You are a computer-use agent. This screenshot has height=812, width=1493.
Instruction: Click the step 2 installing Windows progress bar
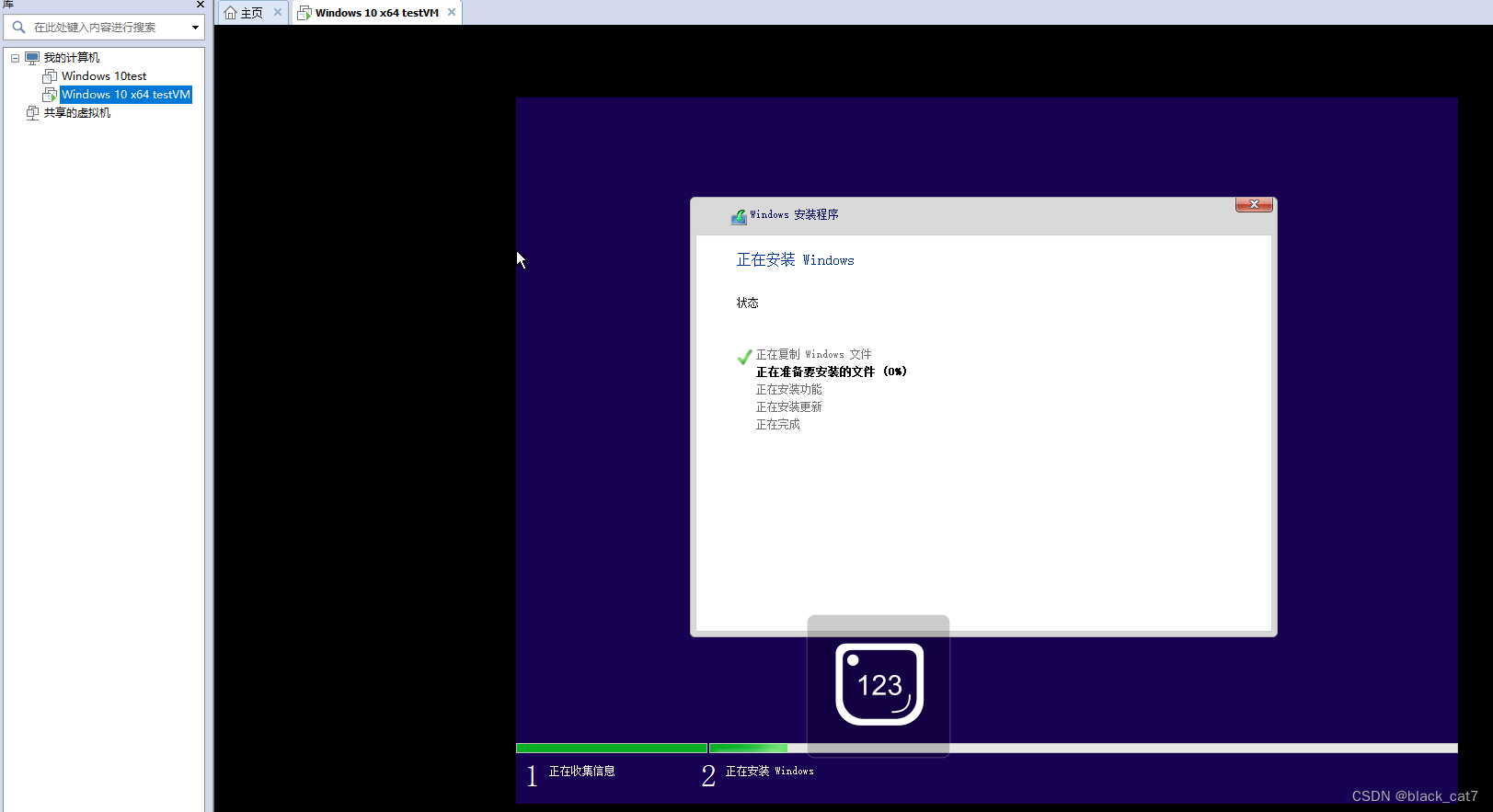tap(1084, 748)
